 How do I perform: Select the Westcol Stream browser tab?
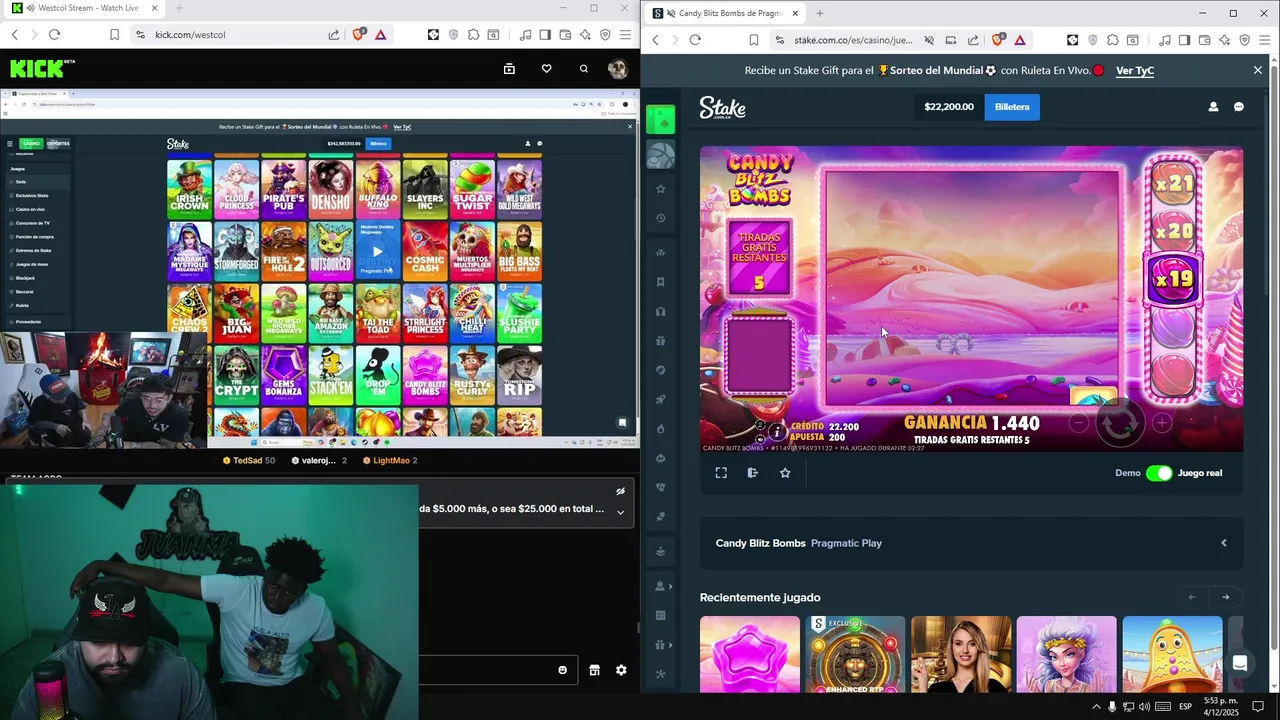tap(82, 8)
